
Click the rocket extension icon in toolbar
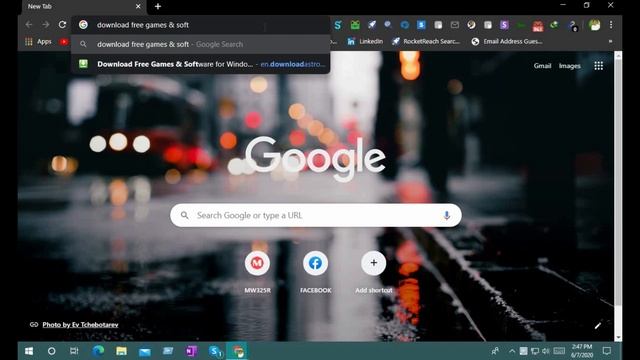(x=371, y=25)
